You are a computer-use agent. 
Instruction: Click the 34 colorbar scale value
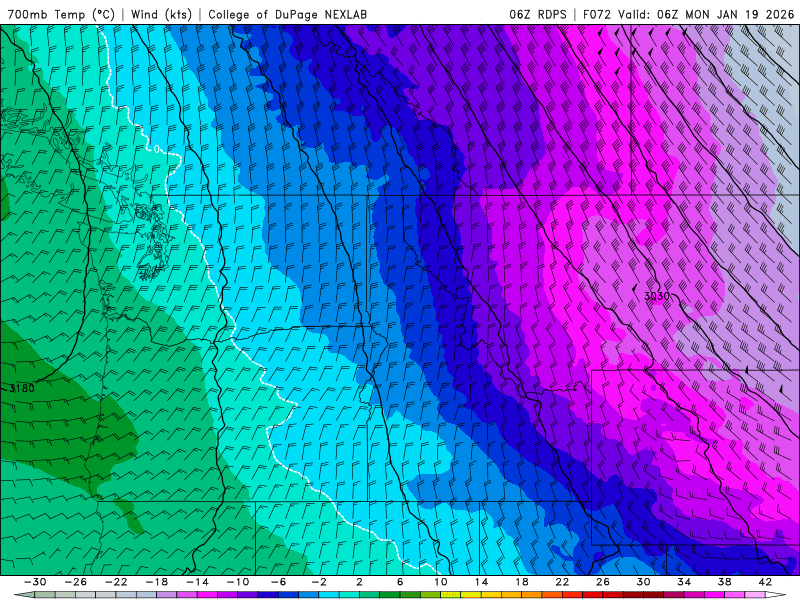pos(684,582)
